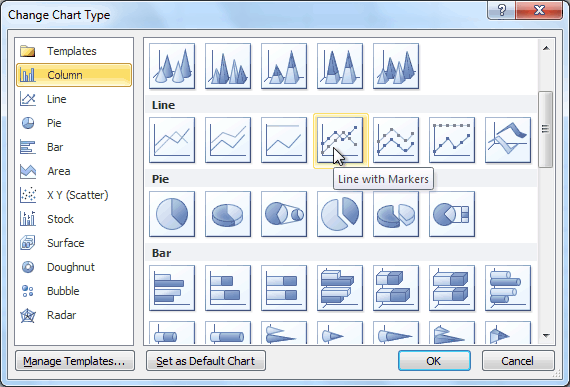
Task: Choose the Clustered Pyramid column chart
Action: click(228, 66)
